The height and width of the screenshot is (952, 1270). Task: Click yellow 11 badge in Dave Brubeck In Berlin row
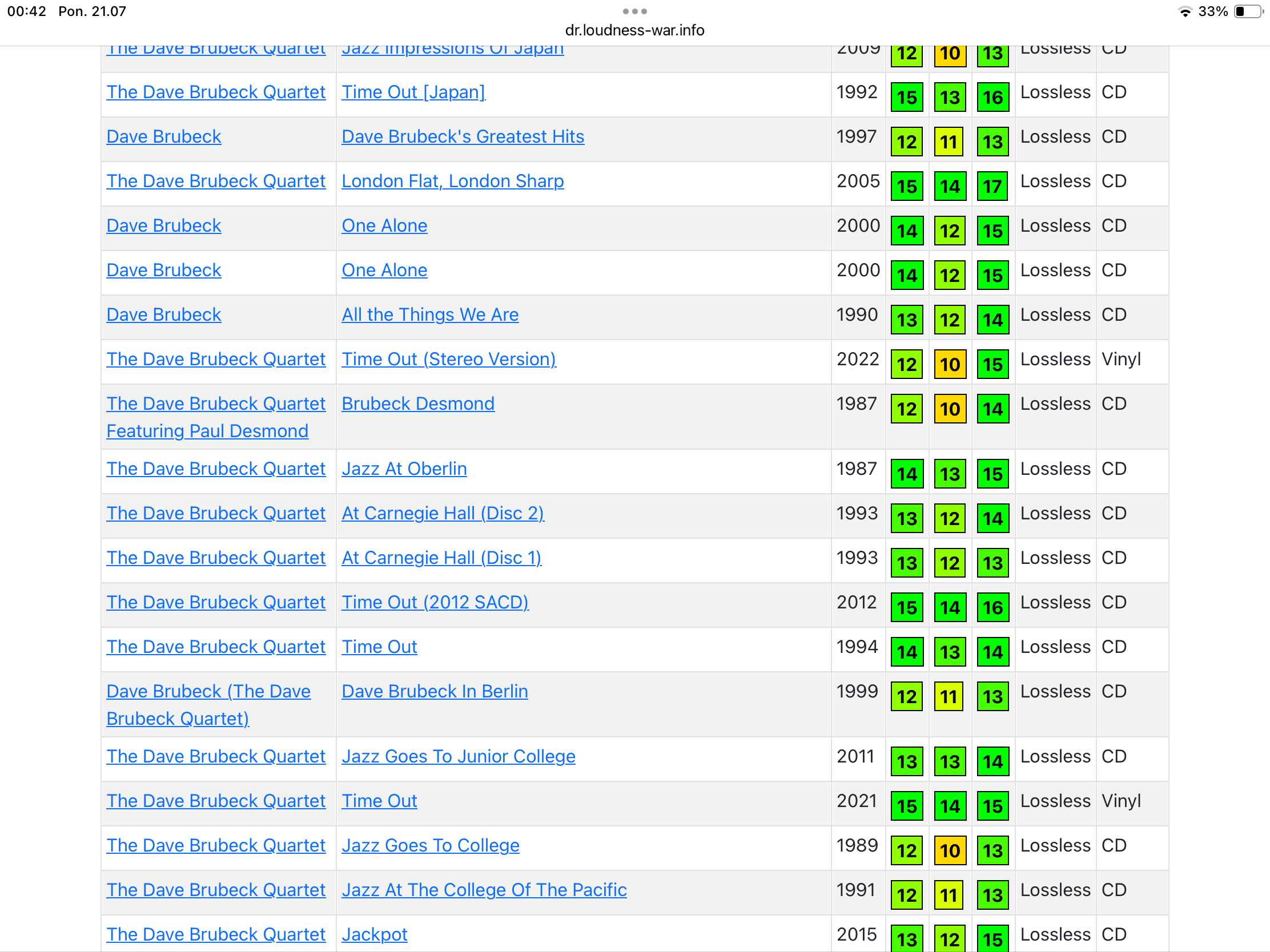pos(950,696)
